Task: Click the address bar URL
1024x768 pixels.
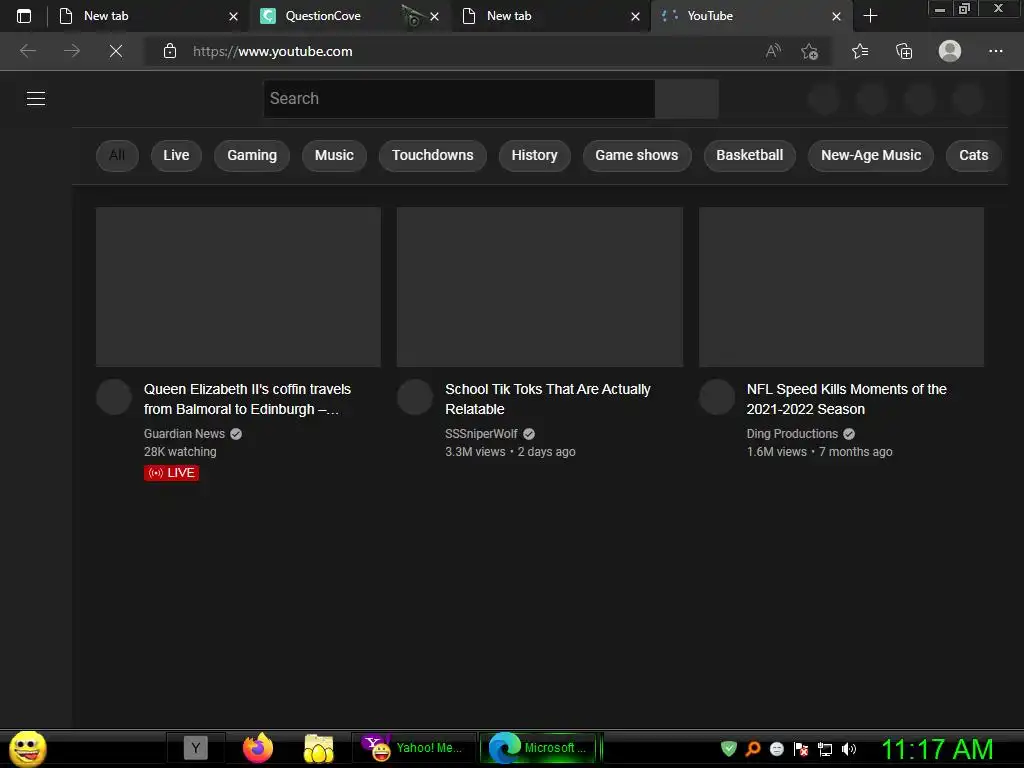Action: pos(272,51)
